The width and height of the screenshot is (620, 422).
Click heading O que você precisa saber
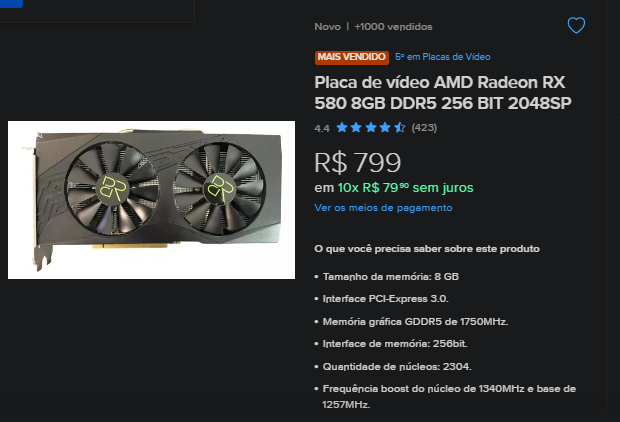[427, 249]
